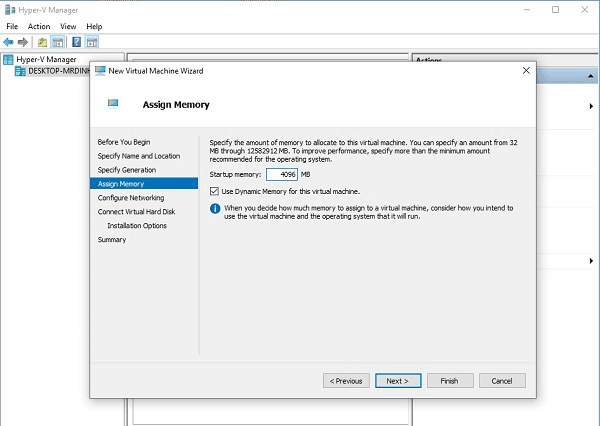Expand the first Actions pane submenu arrow
600x426 pixels.
591,106
